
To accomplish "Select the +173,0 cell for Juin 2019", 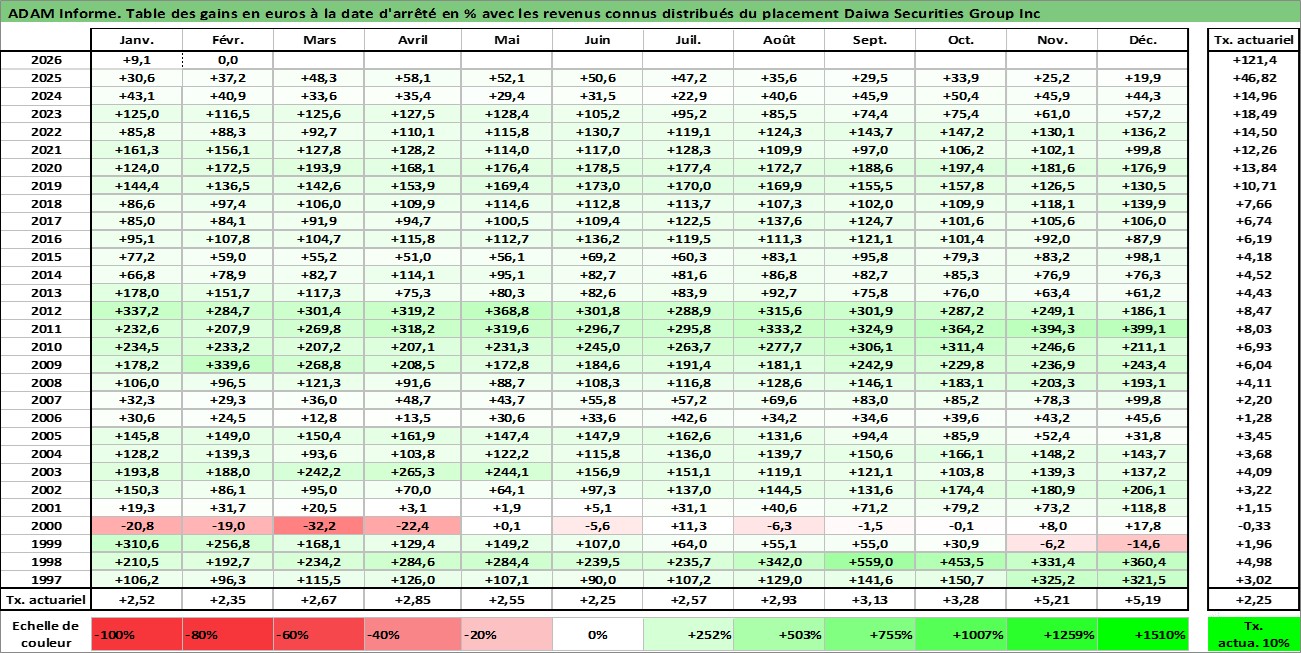I will click(597, 185).
